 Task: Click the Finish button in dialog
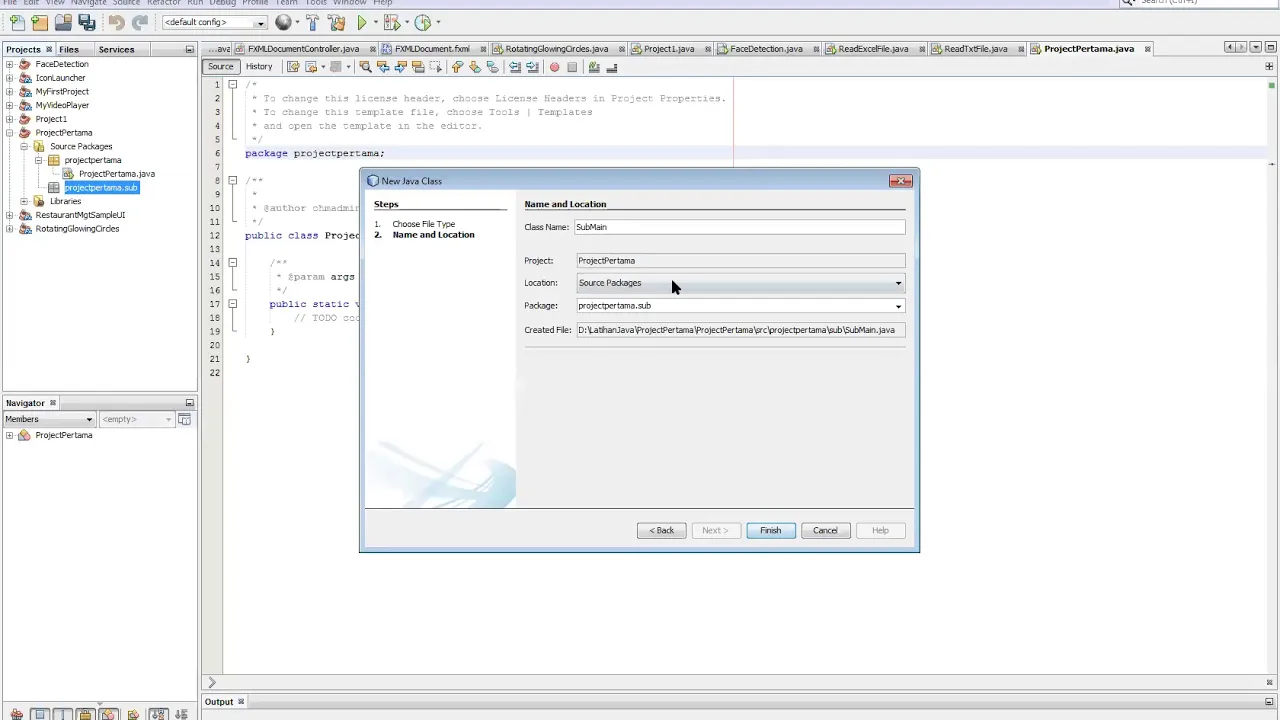[x=770, y=530]
